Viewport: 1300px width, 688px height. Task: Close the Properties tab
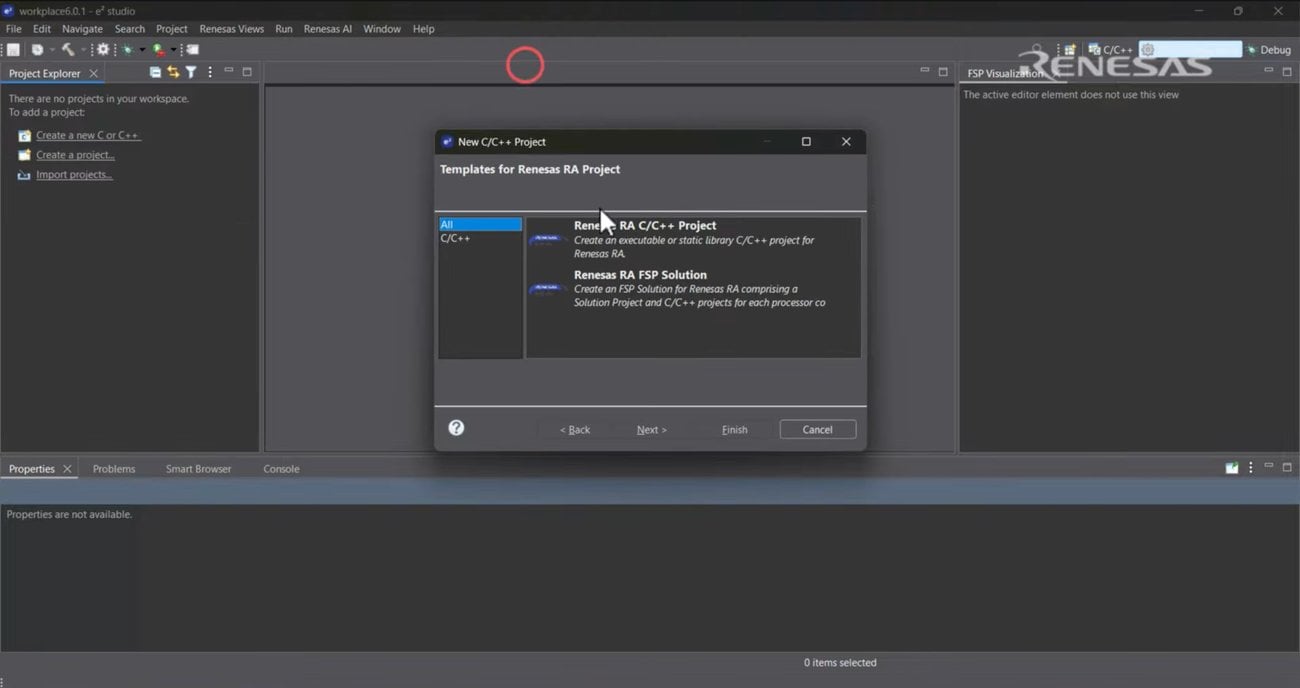(67, 469)
